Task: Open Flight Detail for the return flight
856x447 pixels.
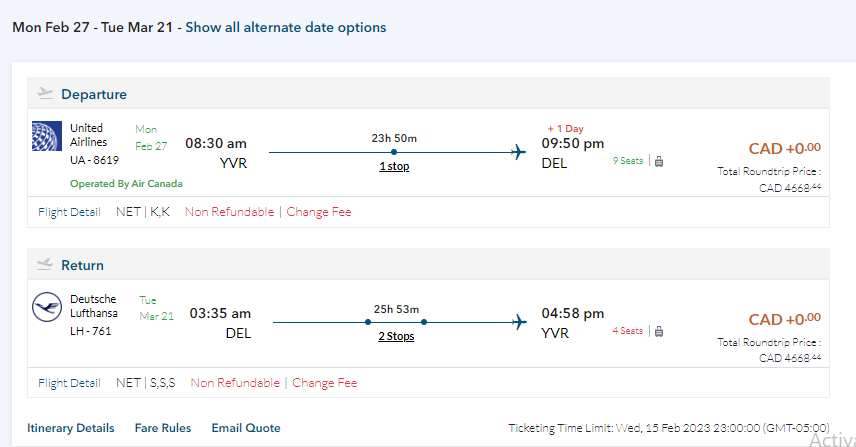Action: tap(69, 382)
